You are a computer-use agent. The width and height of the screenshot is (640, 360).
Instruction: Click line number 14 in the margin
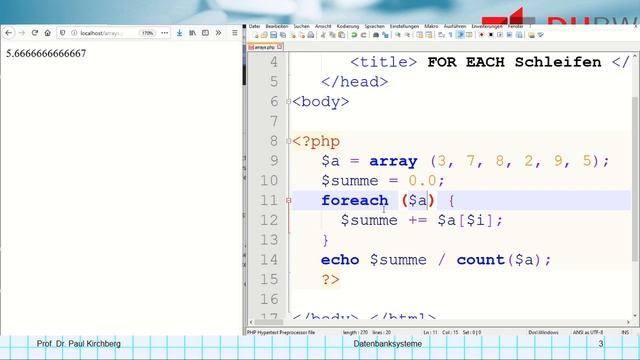tap(269, 260)
